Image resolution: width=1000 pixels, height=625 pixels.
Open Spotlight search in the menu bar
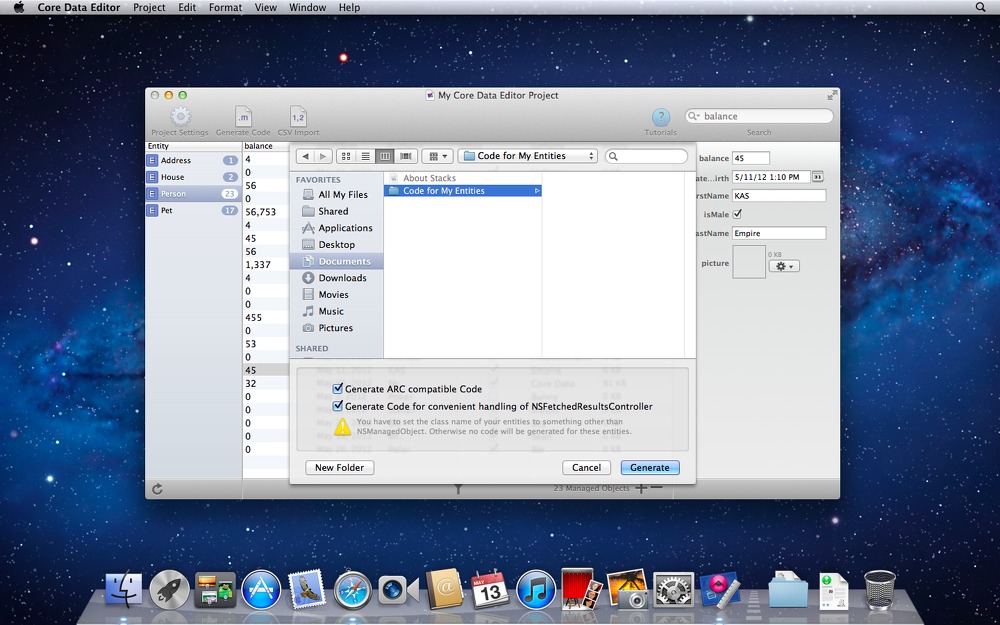(980, 7)
